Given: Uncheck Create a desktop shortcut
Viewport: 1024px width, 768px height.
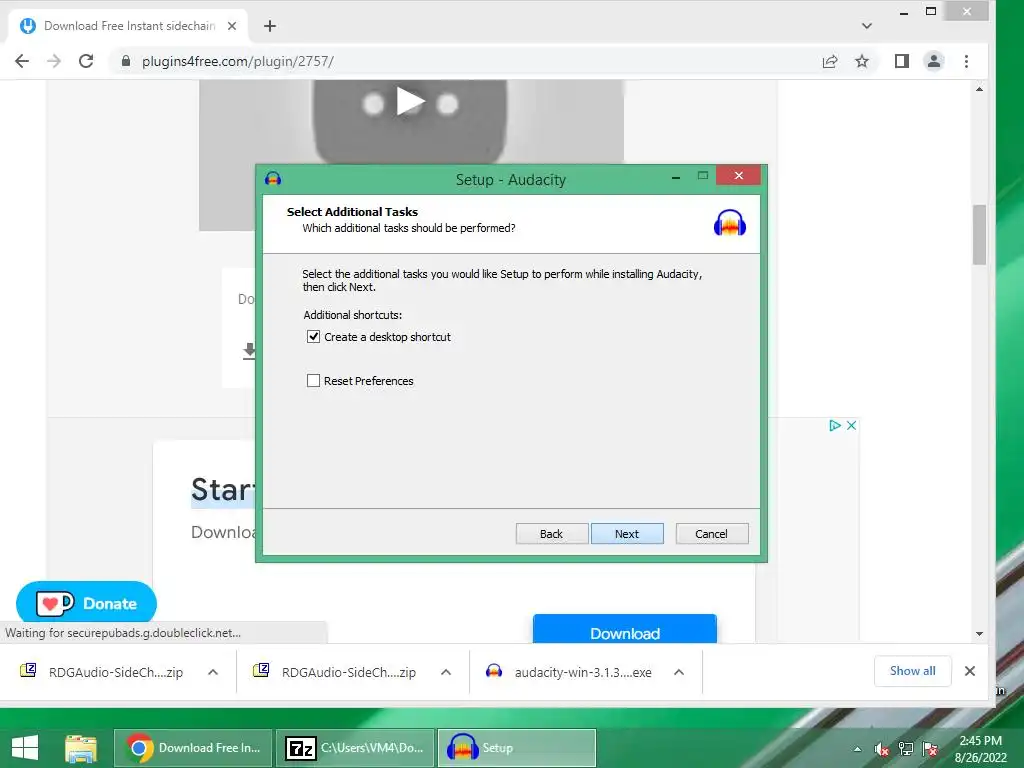Looking at the screenshot, I should point(313,337).
